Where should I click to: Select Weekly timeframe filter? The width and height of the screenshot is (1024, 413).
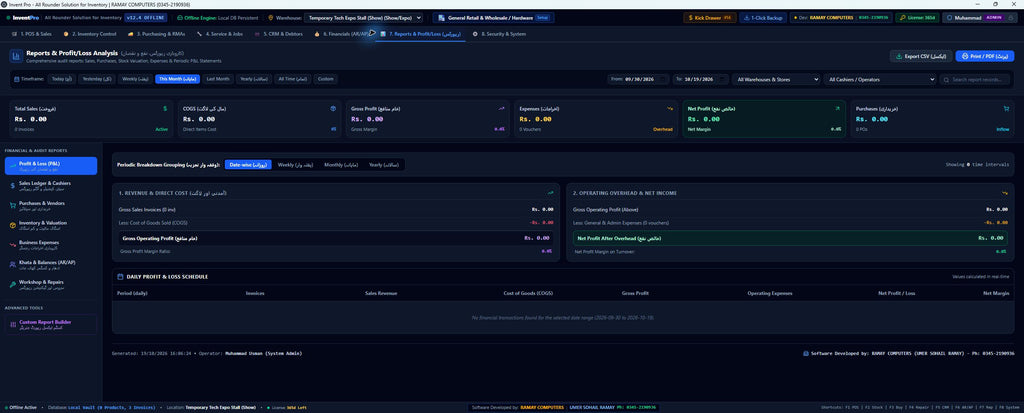[136, 79]
